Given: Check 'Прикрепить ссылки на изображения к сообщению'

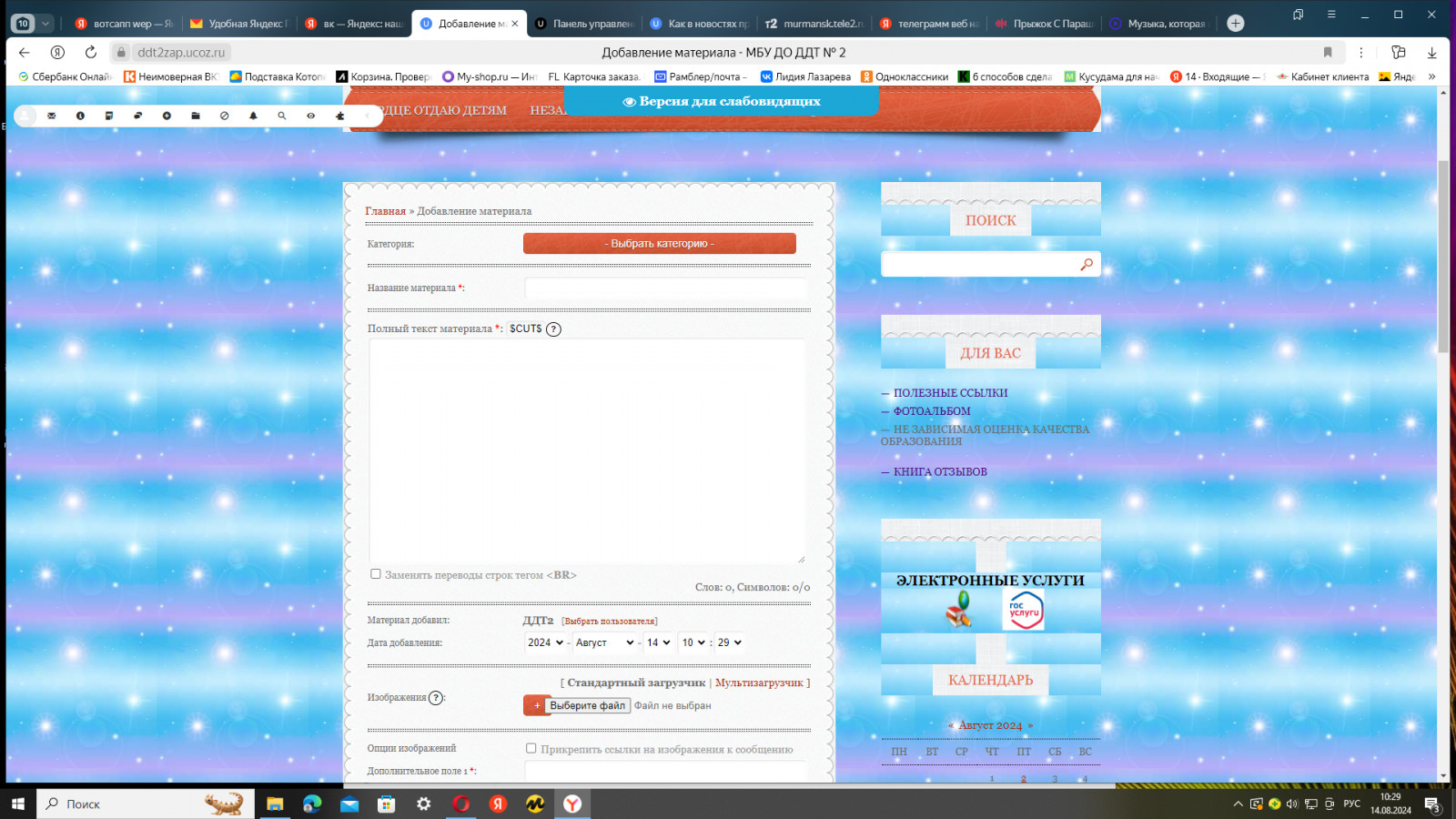Looking at the screenshot, I should tap(531, 748).
